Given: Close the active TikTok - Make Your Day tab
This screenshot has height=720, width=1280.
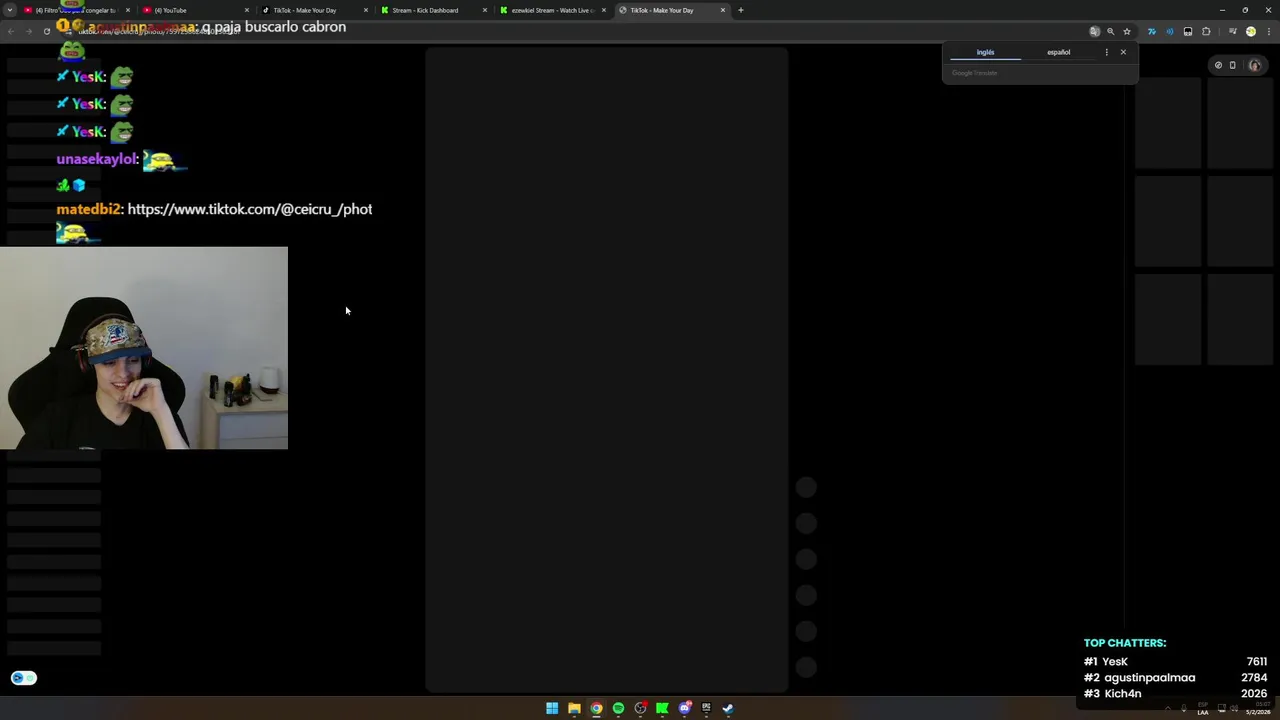Looking at the screenshot, I should pyautogui.click(x=723, y=10).
